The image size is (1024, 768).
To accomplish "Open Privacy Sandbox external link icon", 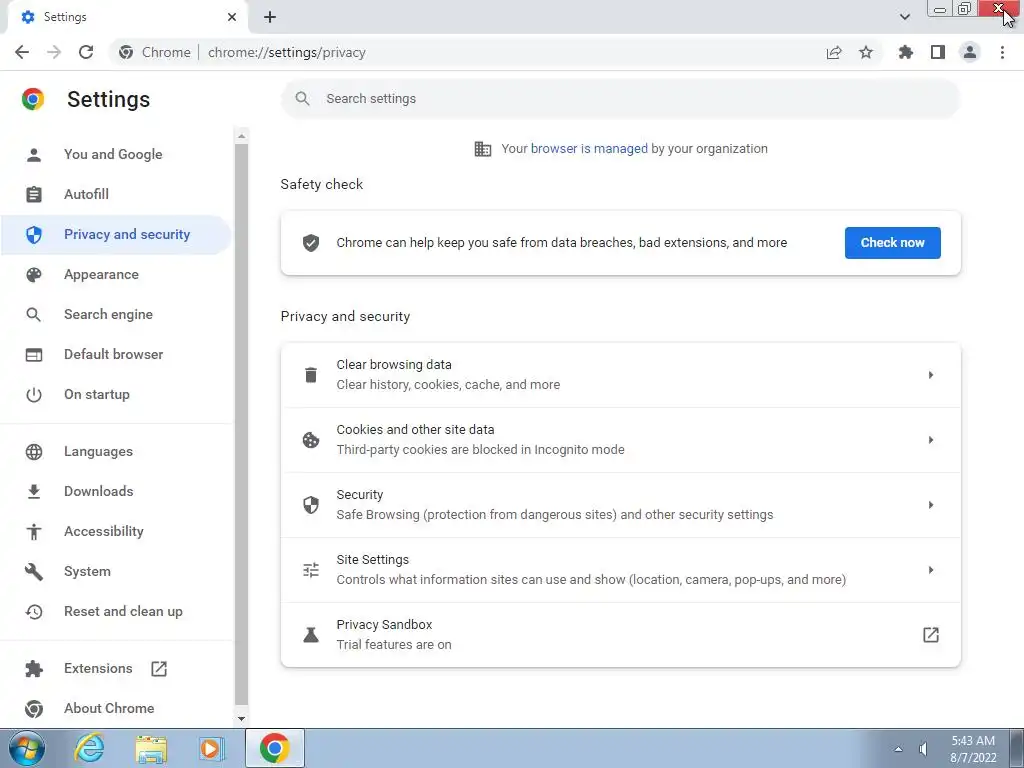I will [x=931, y=635].
